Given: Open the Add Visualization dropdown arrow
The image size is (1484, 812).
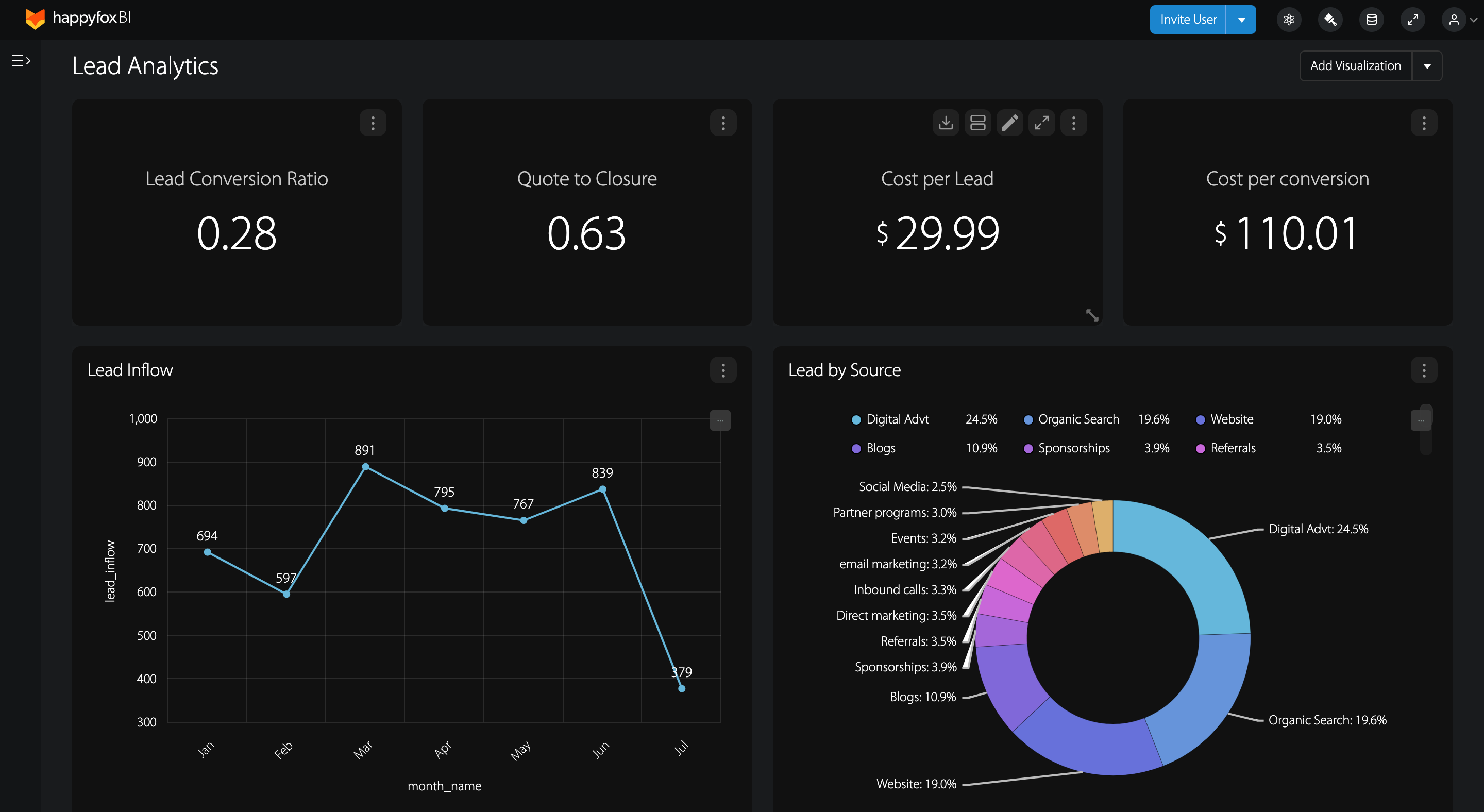Looking at the screenshot, I should [1427, 65].
